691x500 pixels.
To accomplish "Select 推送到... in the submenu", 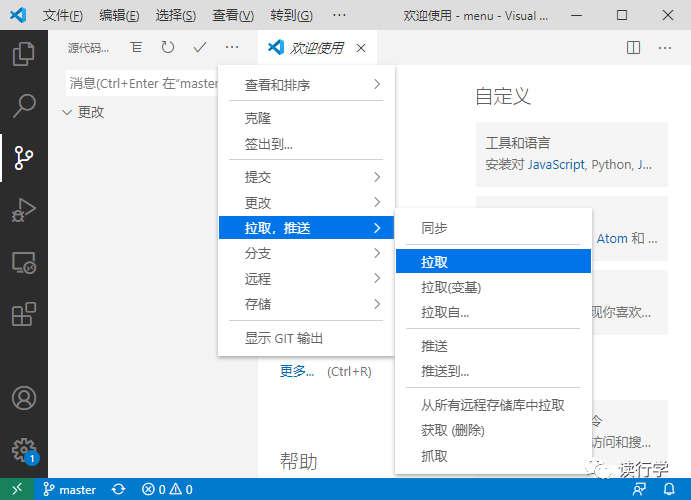I will click(x=494, y=371).
